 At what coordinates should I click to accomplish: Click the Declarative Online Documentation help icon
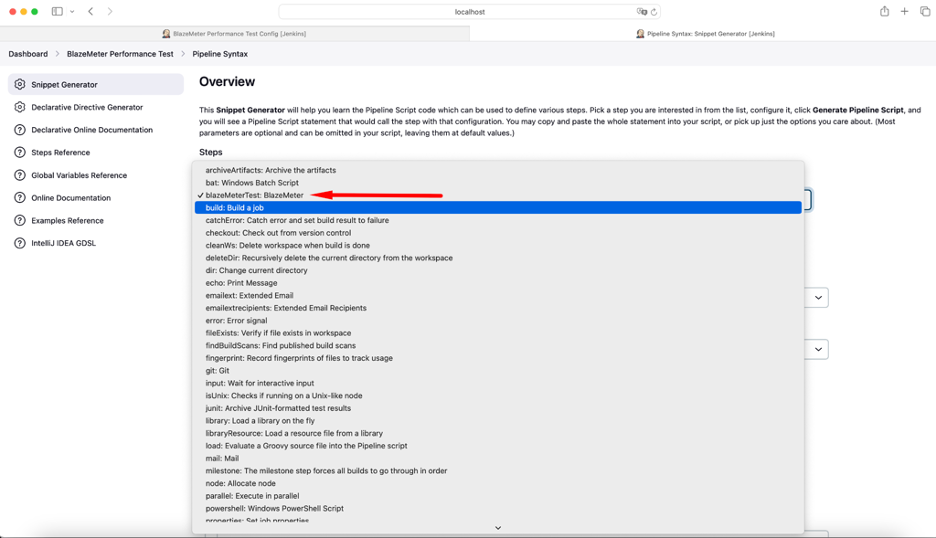click(20, 130)
